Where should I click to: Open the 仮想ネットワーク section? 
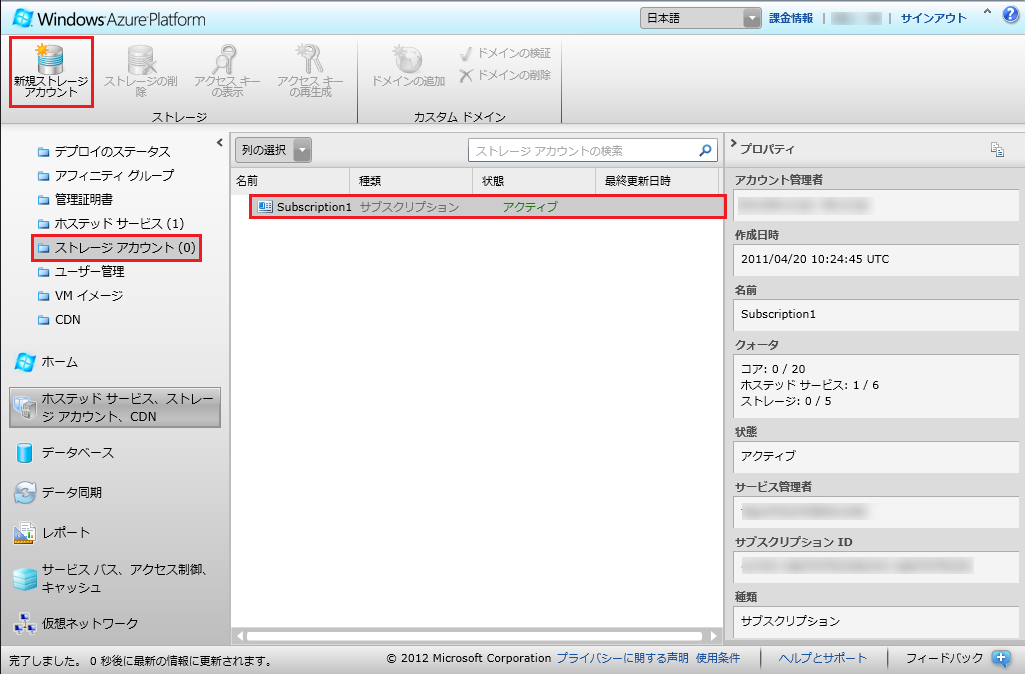click(76, 623)
